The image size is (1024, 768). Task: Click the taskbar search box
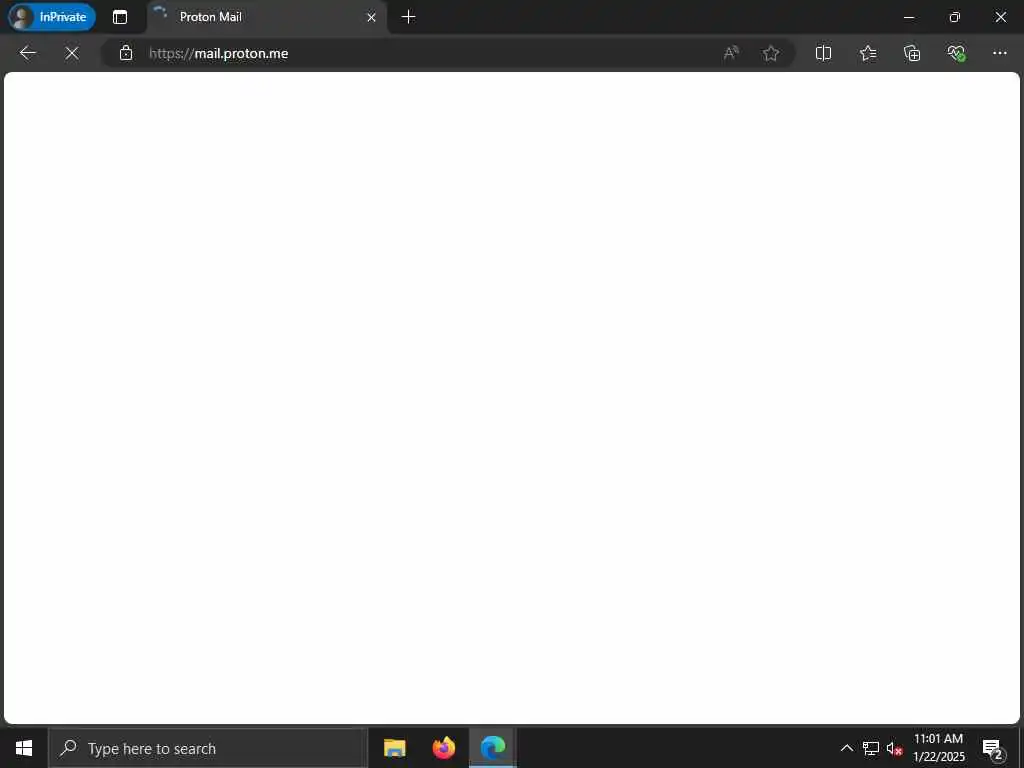coord(208,748)
